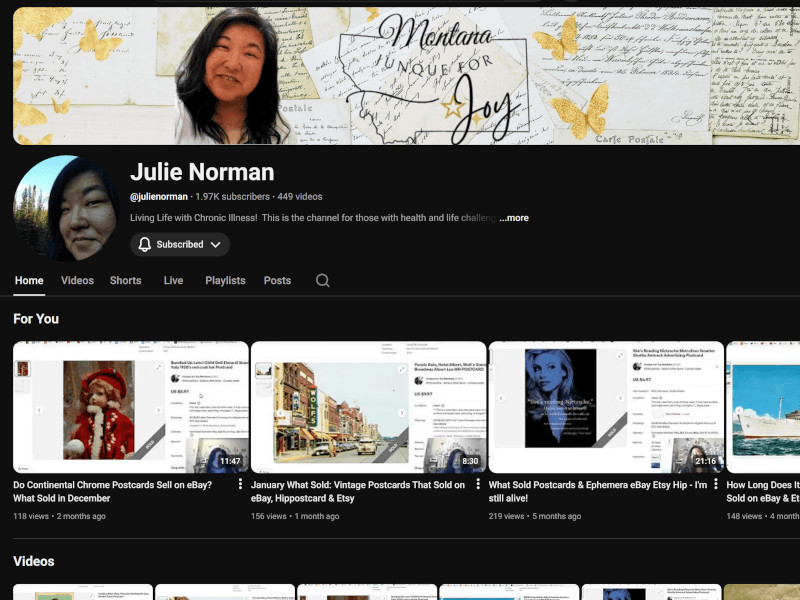Click the first thumbnail in the Videos section

tap(82, 592)
